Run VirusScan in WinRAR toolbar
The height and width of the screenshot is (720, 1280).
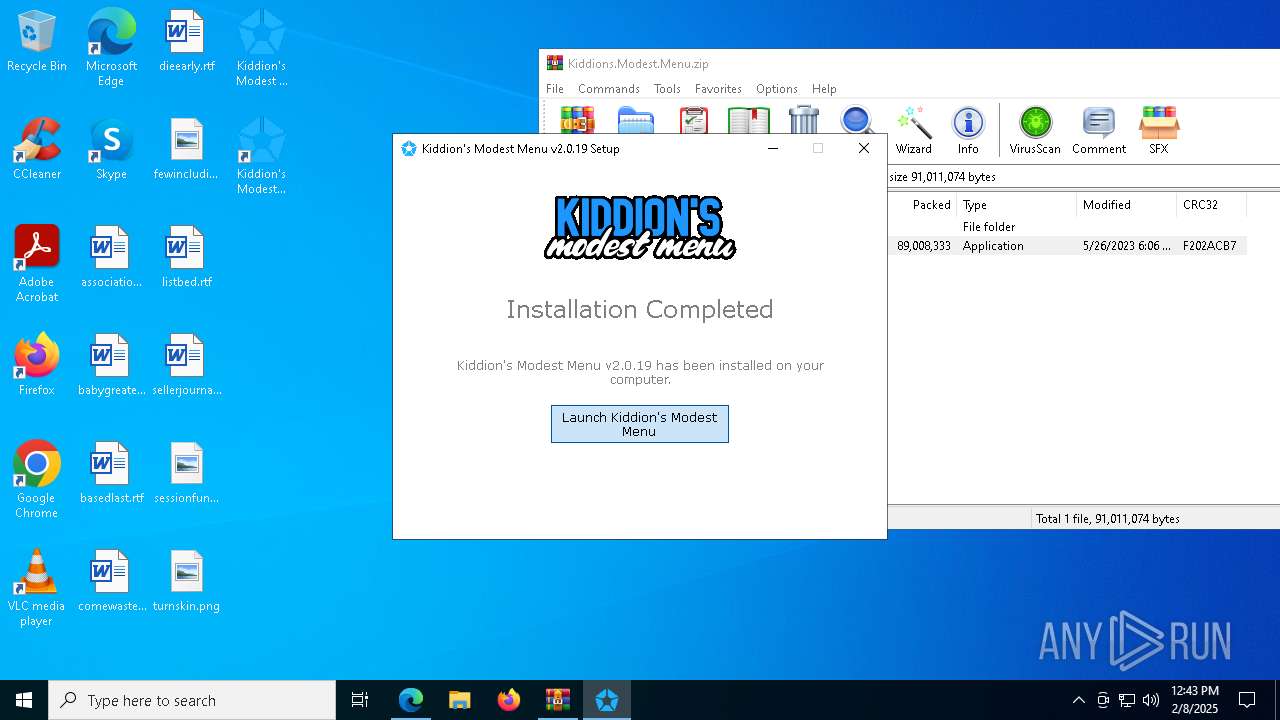point(1035,131)
